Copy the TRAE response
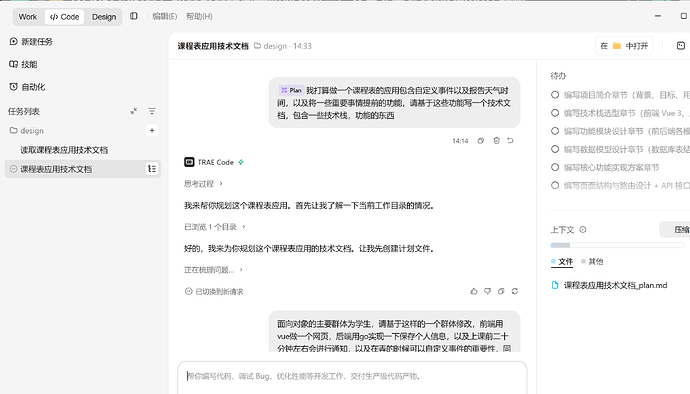The image size is (690, 394). [501, 291]
